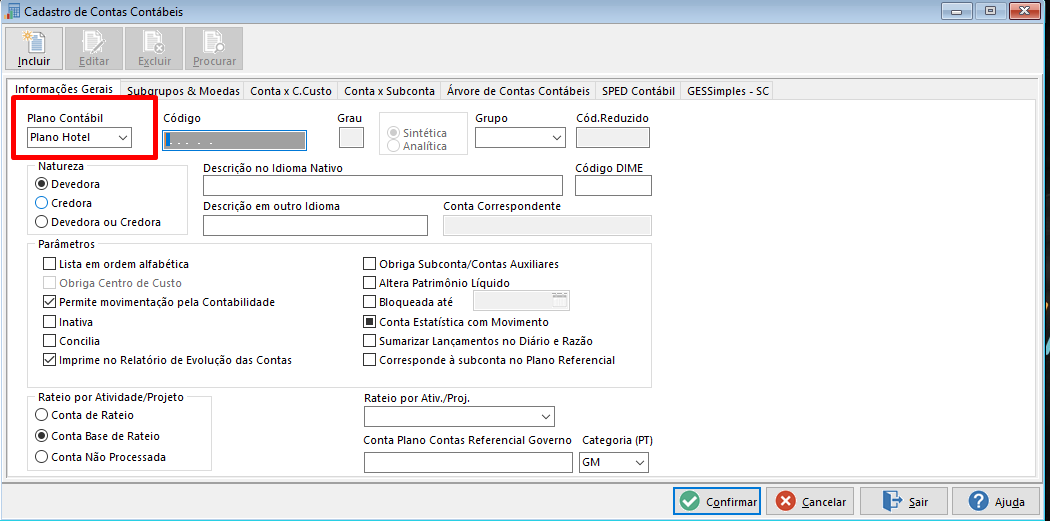The height and width of the screenshot is (521, 1050).
Task: Open Ajuda help button
Action: coord(998,501)
